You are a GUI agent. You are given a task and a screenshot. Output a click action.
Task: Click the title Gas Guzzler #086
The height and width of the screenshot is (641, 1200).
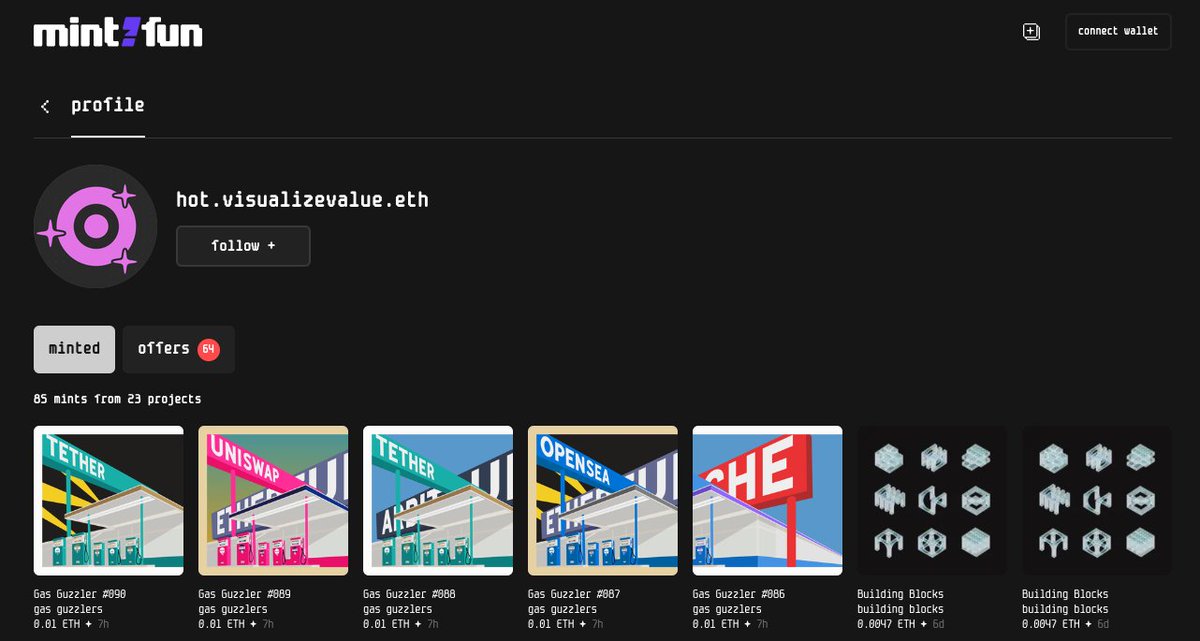(x=739, y=594)
